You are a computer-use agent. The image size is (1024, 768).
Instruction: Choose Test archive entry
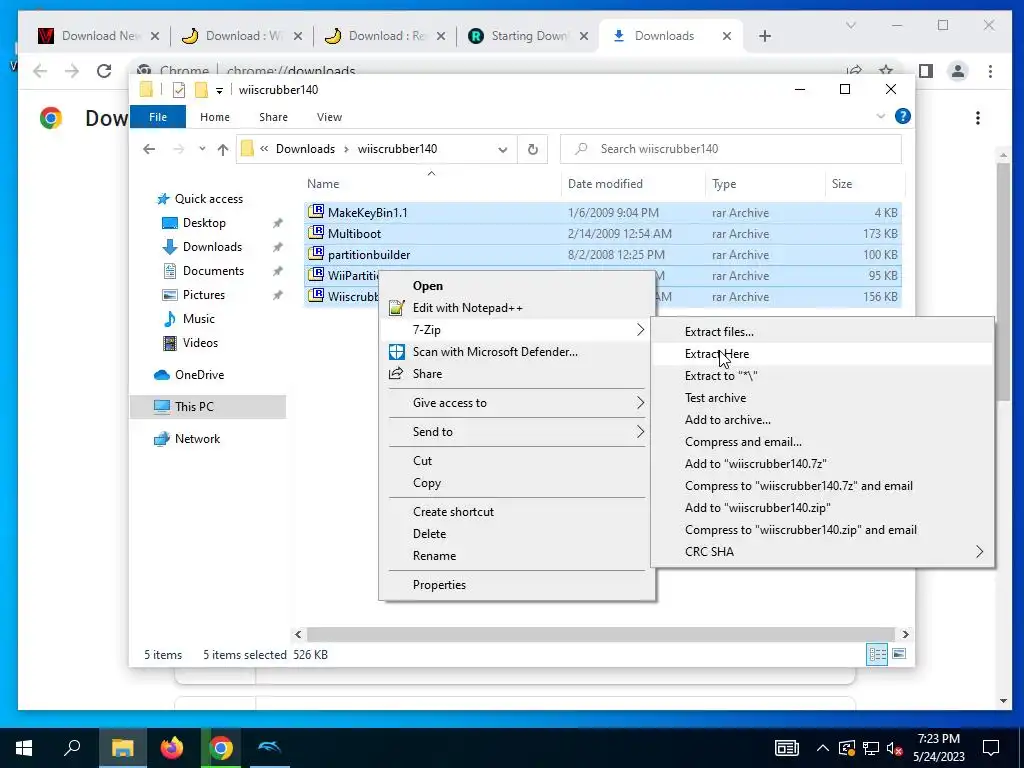[x=822, y=398]
